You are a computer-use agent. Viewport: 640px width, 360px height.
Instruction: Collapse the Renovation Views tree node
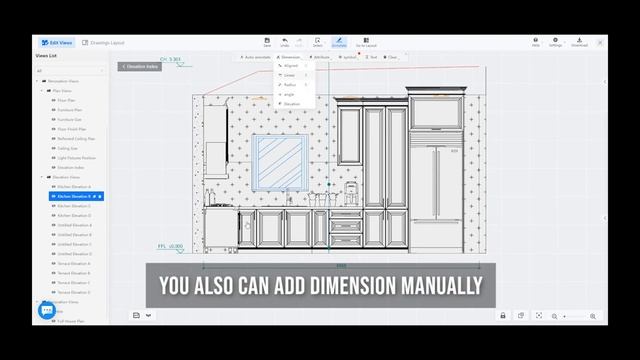click(x=37, y=81)
